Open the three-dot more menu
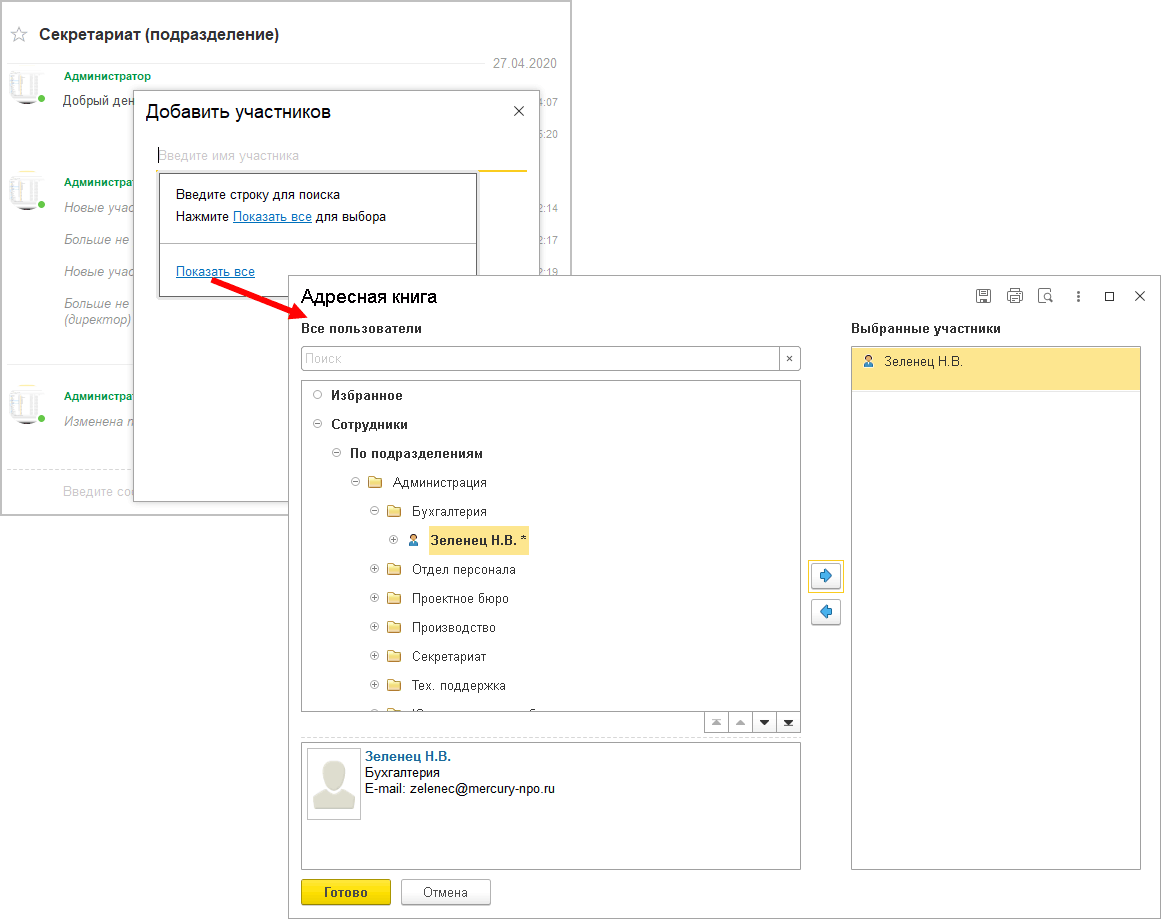1162x920 pixels. [x=1078, y=297]
